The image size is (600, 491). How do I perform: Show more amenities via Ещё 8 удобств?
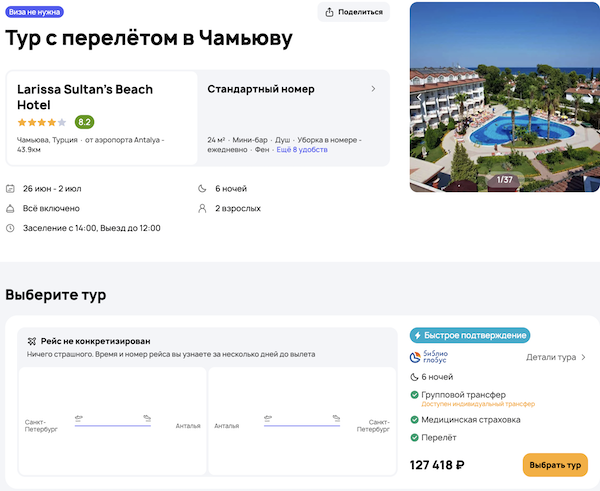point(302,149)
